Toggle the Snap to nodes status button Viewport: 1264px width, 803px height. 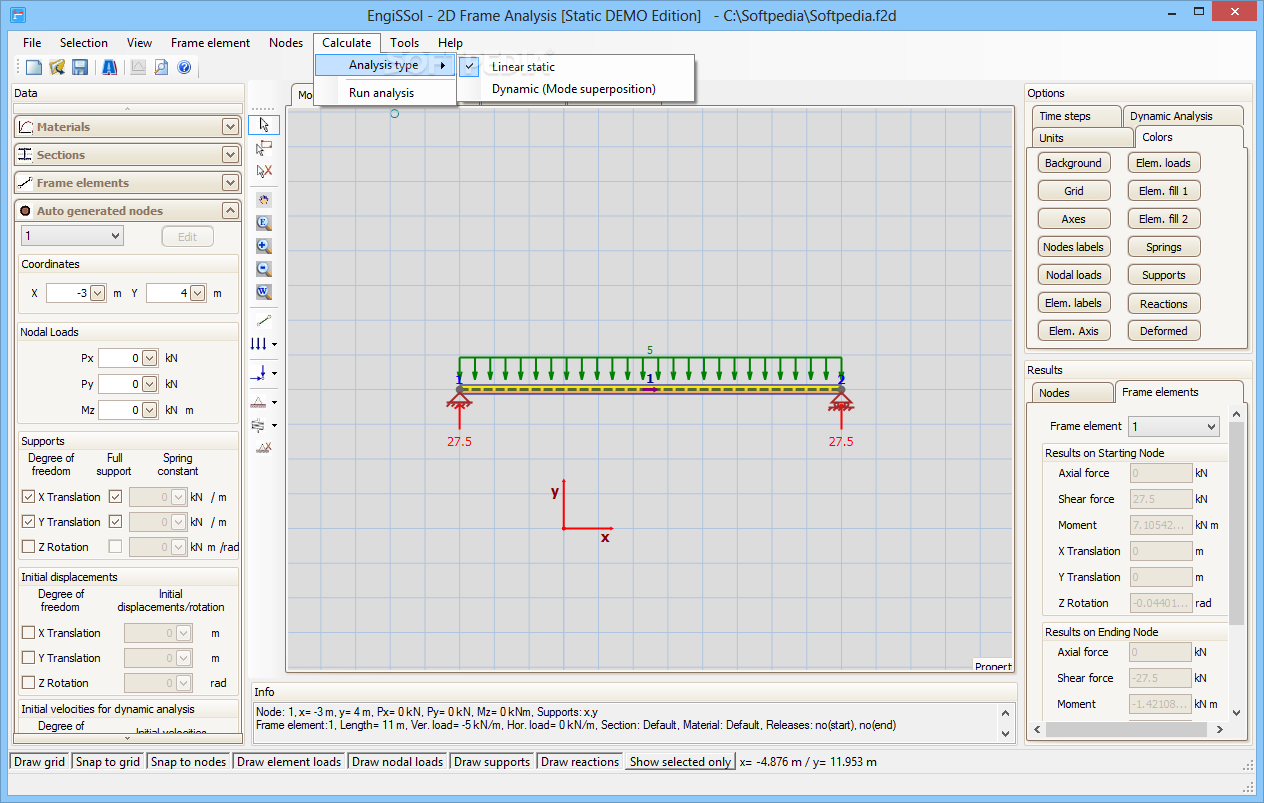pyautogui.click(x=189, y=762)
